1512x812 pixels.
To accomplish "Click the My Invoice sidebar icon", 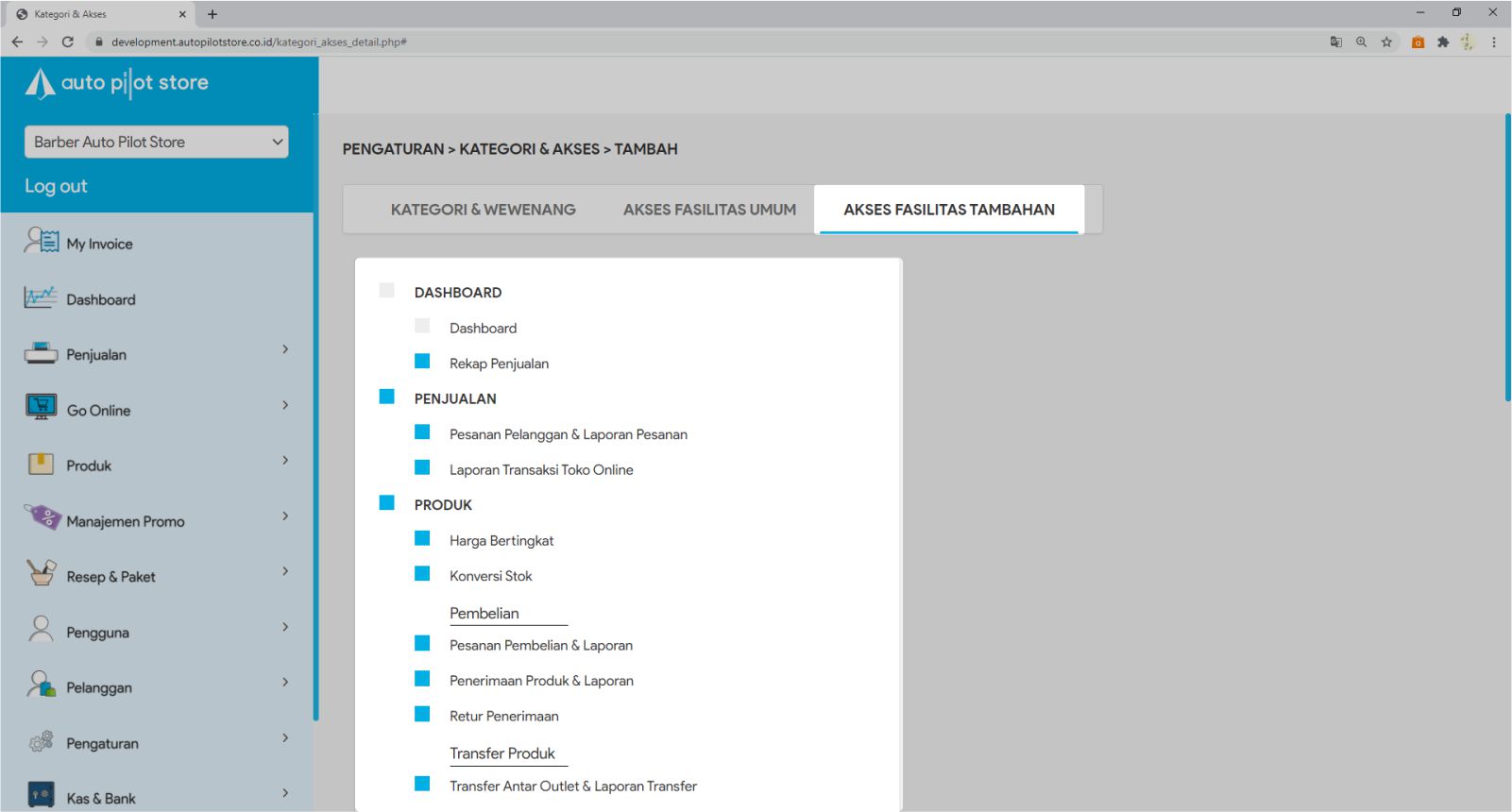I will click(x=42, y=242).
